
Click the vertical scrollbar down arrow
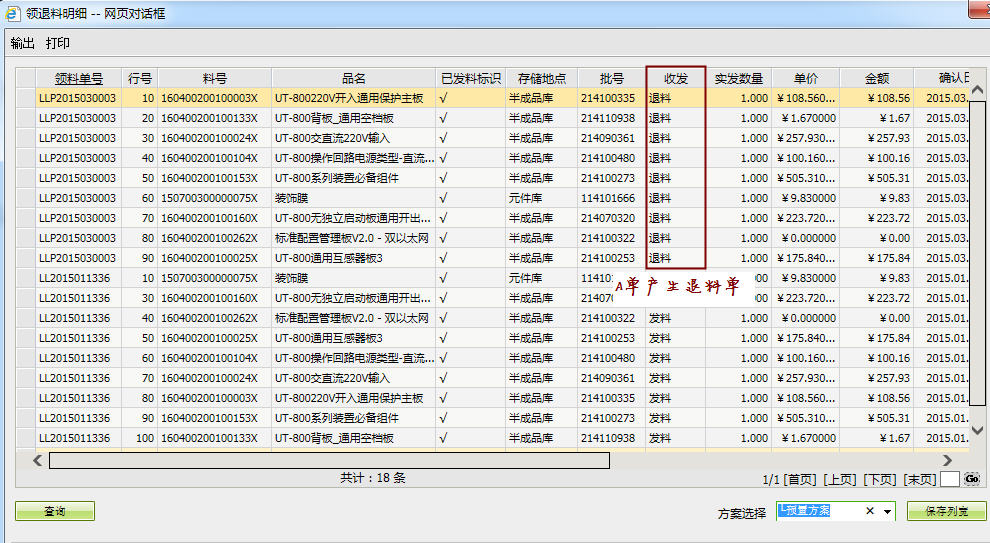(977, 430)
